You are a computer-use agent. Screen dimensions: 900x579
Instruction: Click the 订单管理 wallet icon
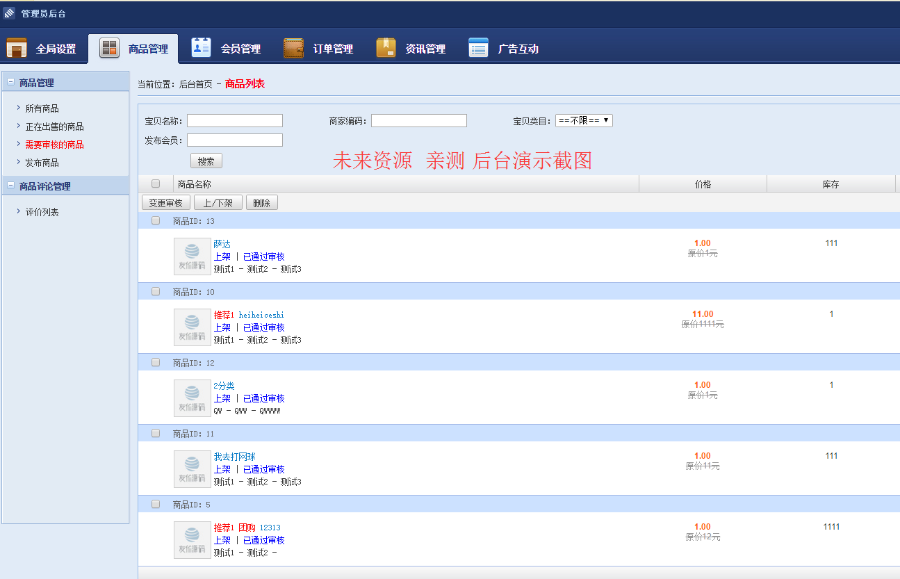(293, 48)
